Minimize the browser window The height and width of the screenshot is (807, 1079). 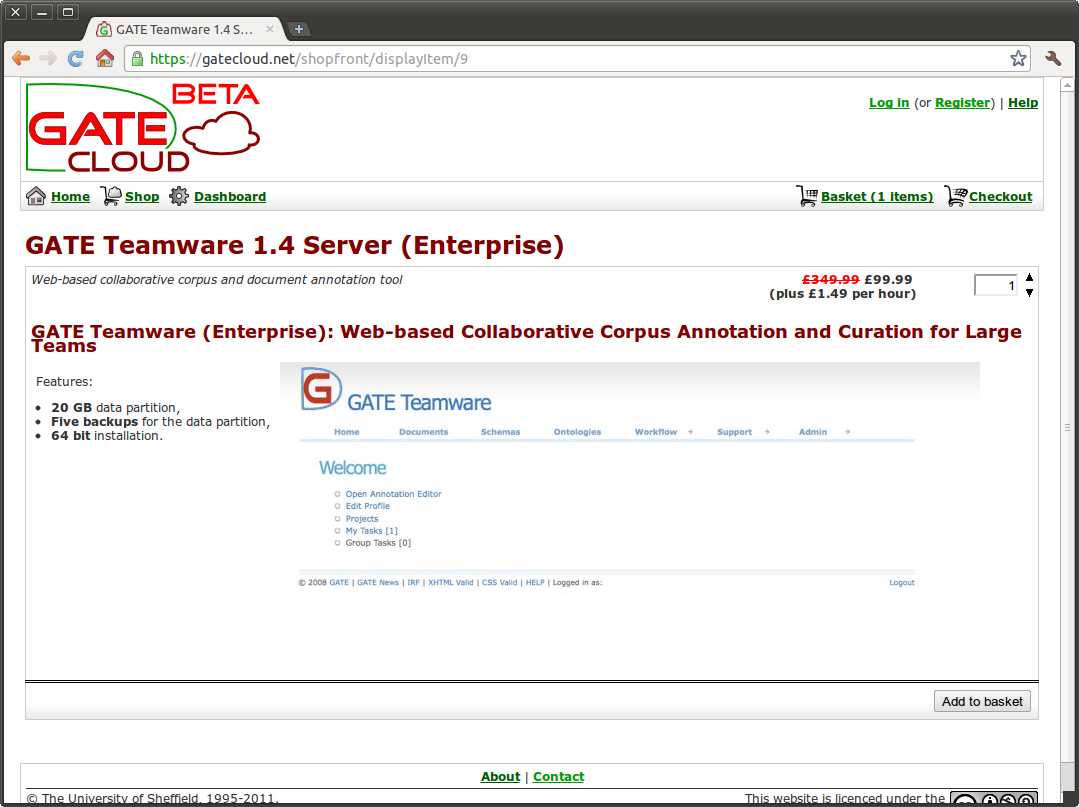tap(41, 12)
